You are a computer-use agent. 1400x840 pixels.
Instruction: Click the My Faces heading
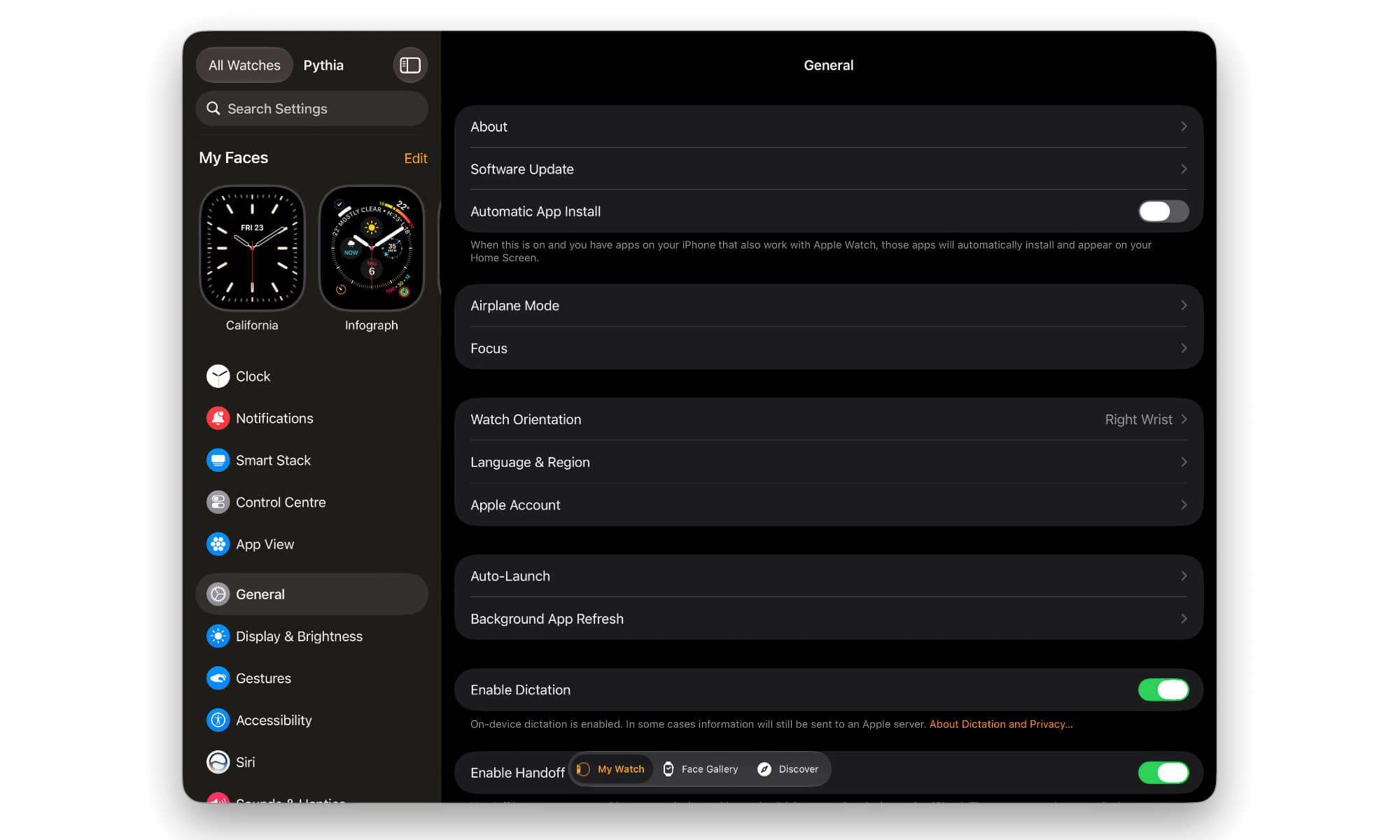pyautogui.click(x=233, y=158)
